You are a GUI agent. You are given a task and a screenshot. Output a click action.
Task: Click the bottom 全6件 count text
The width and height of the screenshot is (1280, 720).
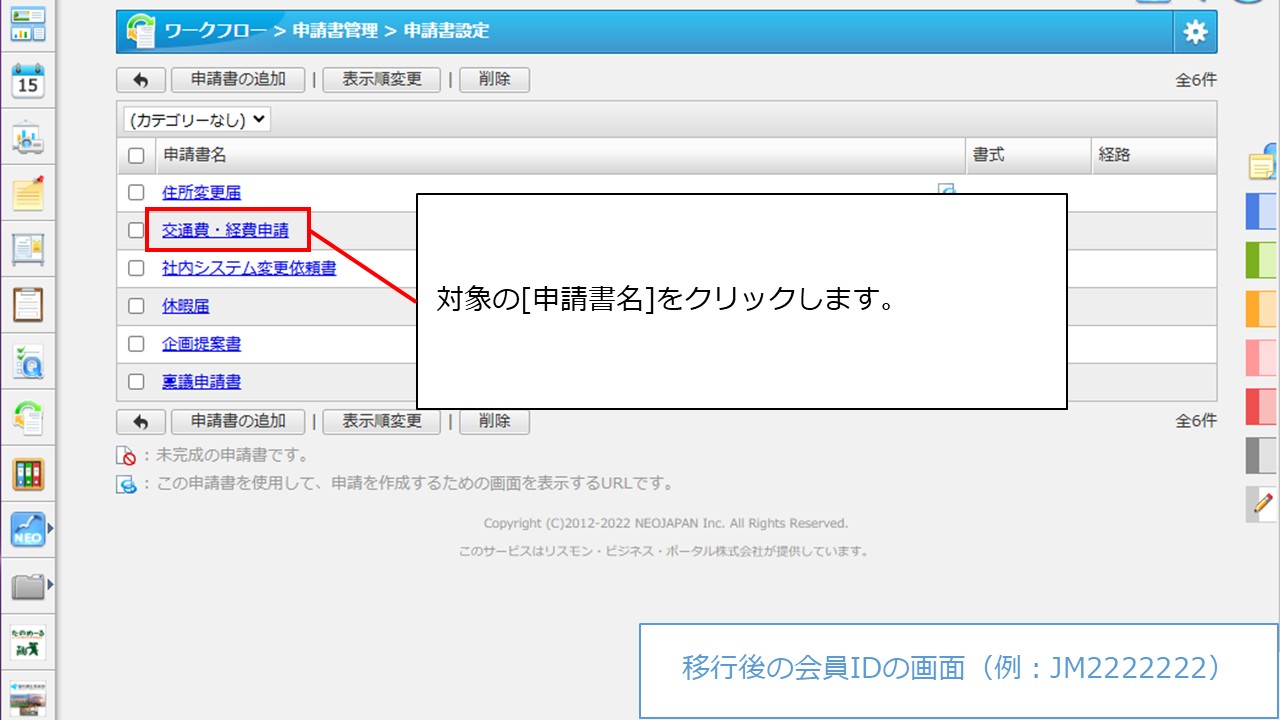[x=1196, y=422]
